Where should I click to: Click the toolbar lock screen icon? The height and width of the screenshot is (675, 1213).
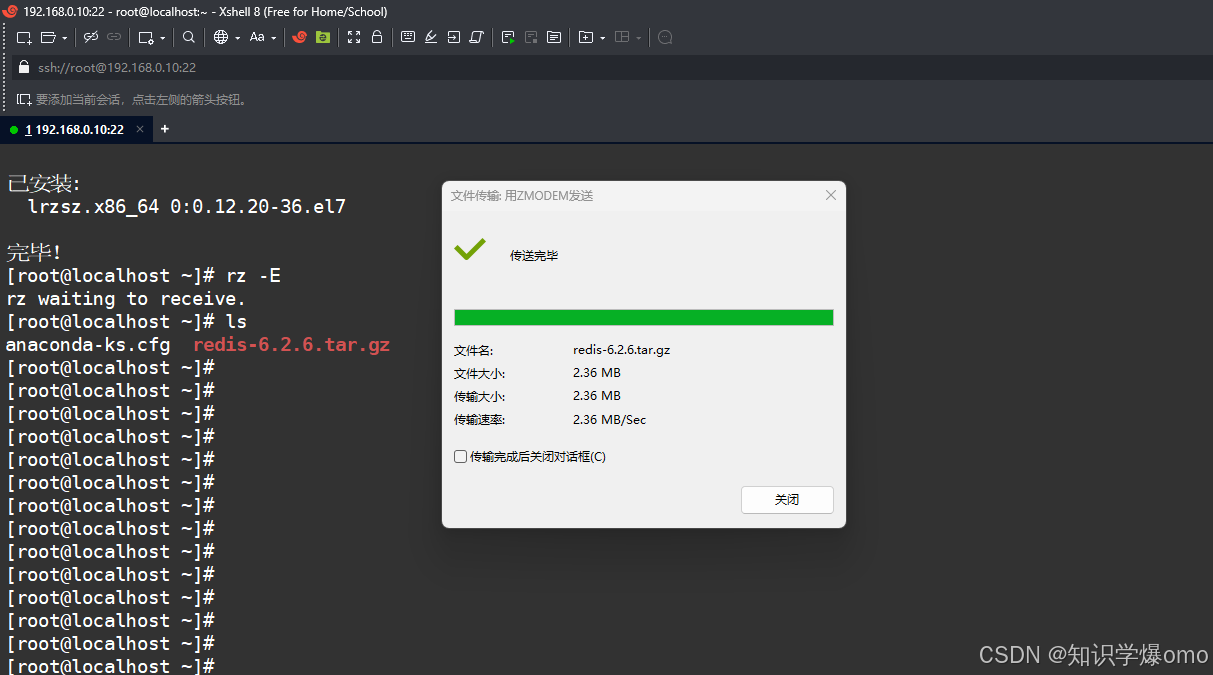[377, 37]
